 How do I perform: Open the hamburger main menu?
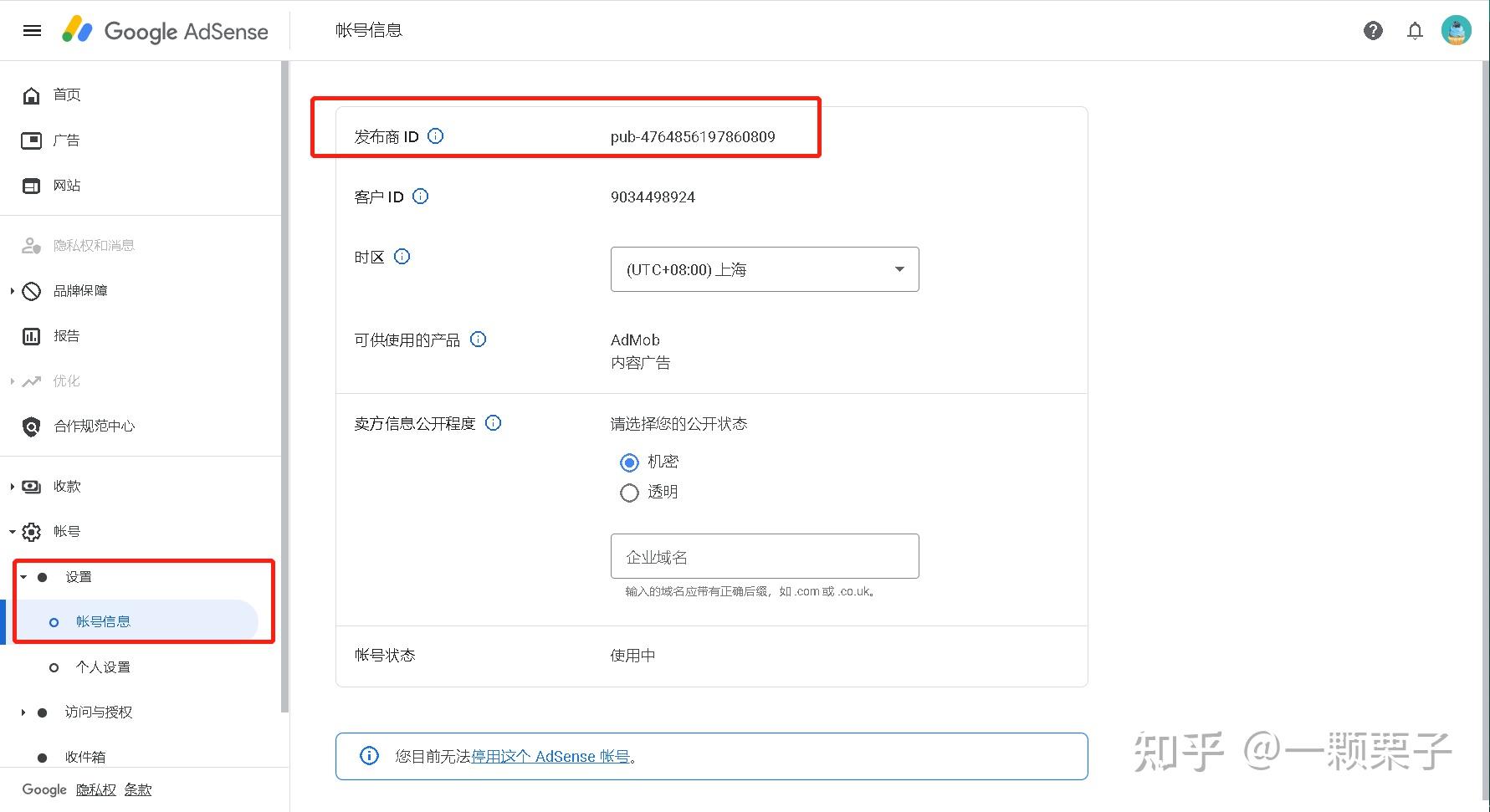pos(32,31)
